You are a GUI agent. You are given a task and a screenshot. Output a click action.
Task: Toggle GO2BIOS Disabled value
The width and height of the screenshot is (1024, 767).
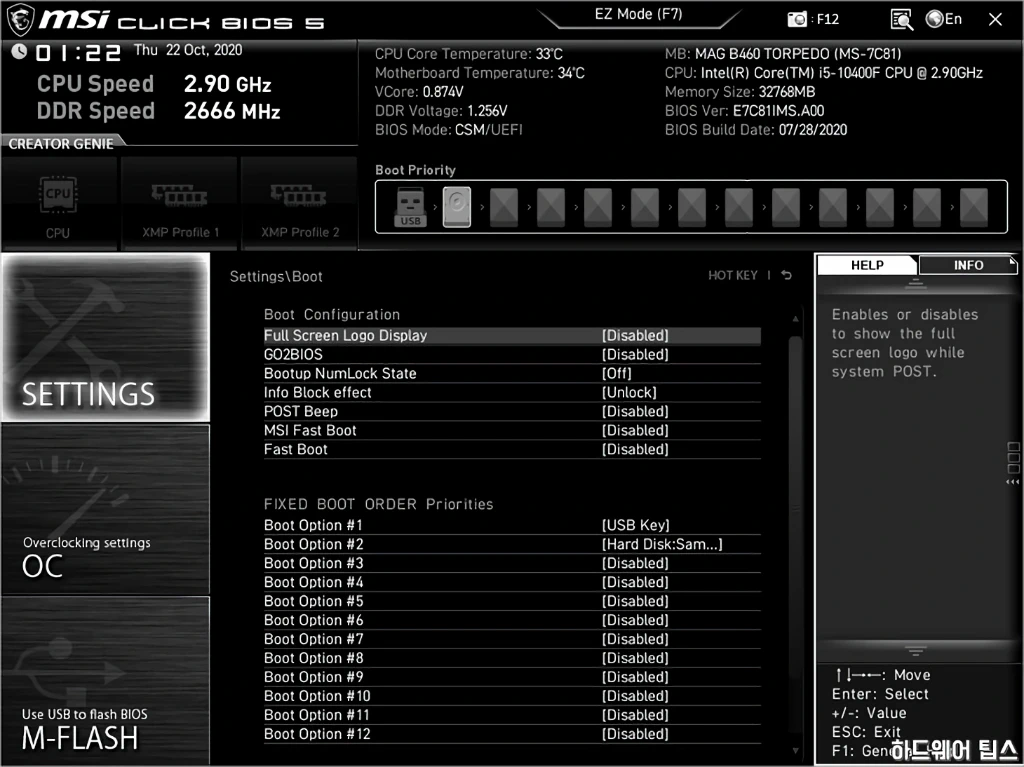coord(635,355)
